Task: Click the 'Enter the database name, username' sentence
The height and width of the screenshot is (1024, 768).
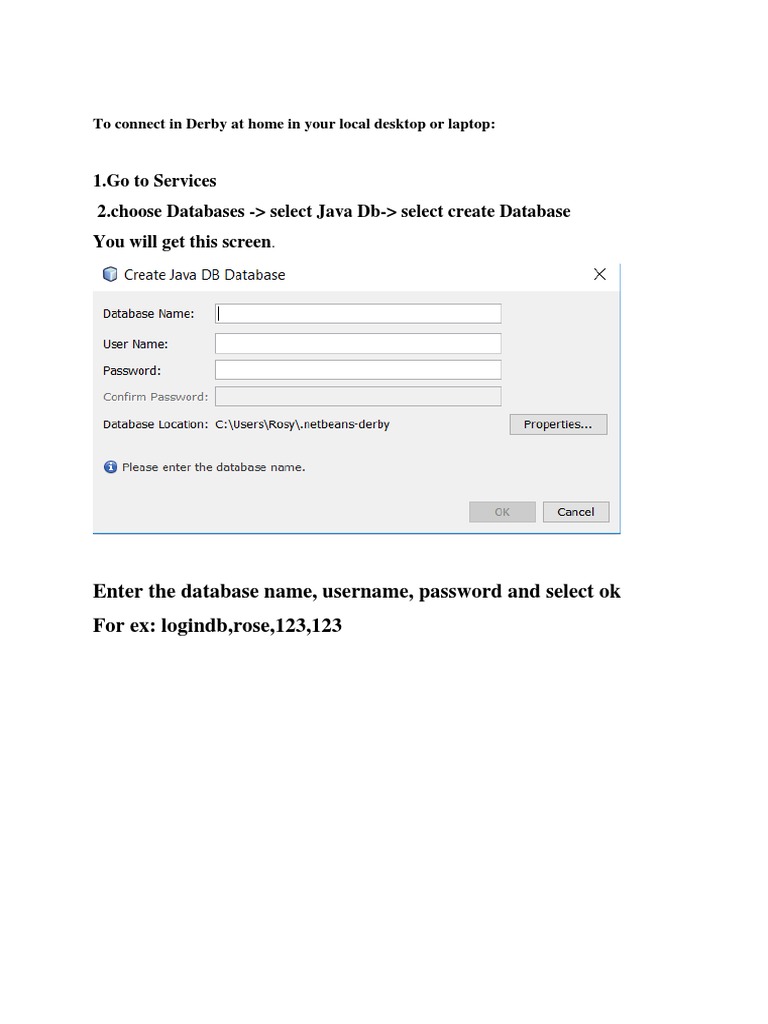Action: (357, 591)
